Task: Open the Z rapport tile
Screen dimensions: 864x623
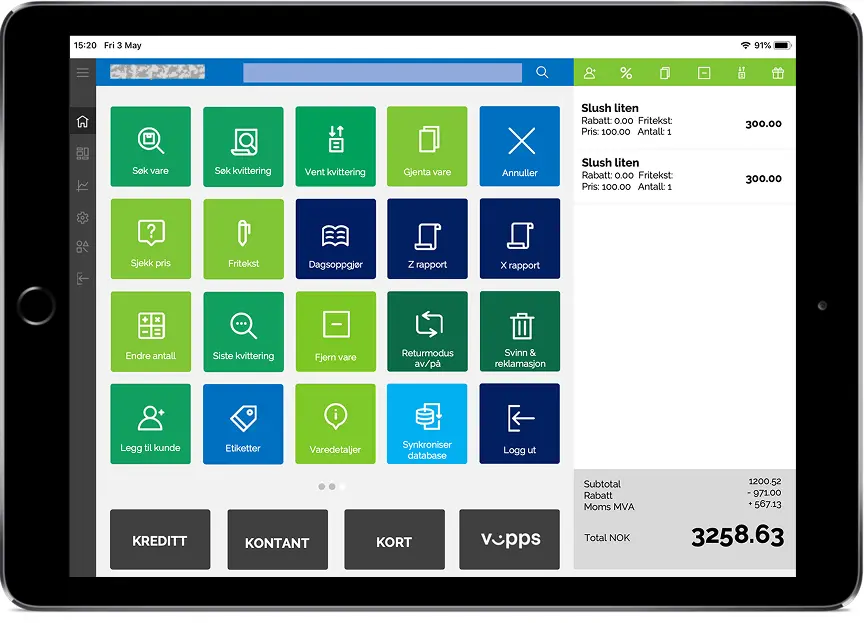Action: click(x=427, y=239)
